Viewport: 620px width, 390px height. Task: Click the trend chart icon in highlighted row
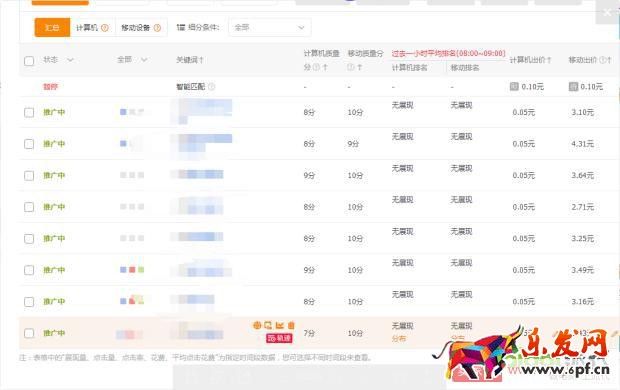click(x=280, y=325)
